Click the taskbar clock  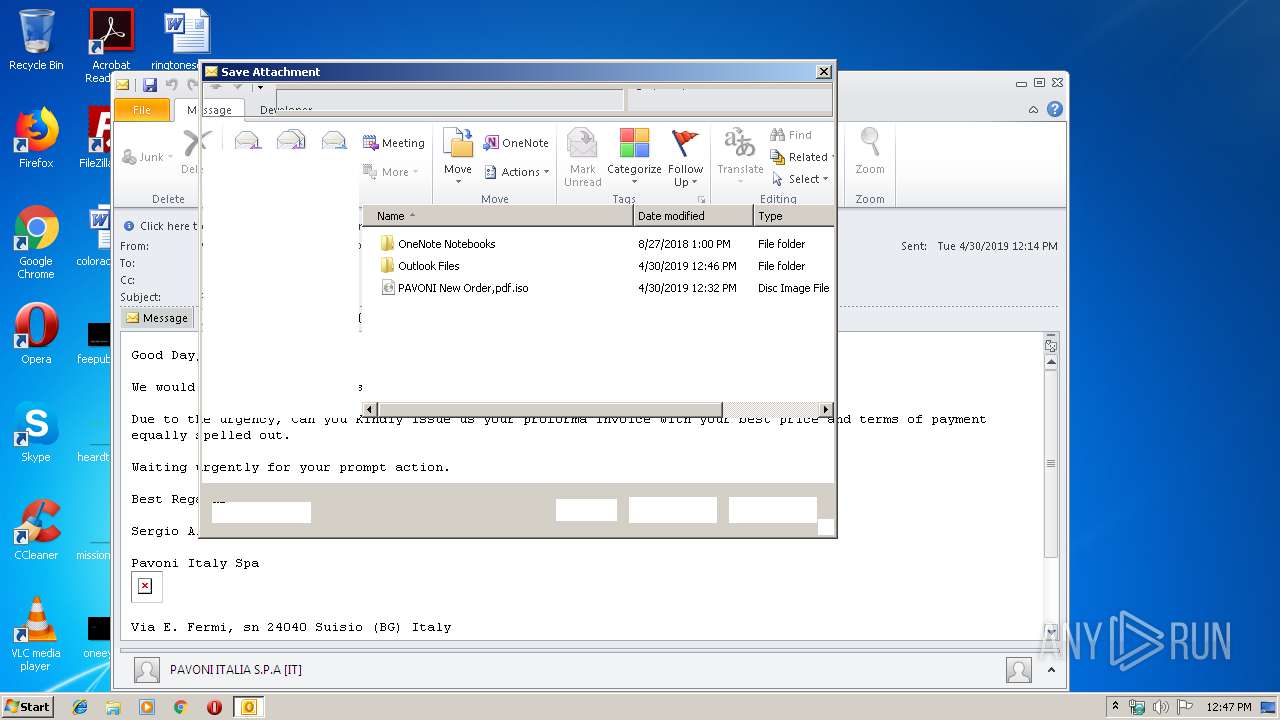(x=1228, y=707)
